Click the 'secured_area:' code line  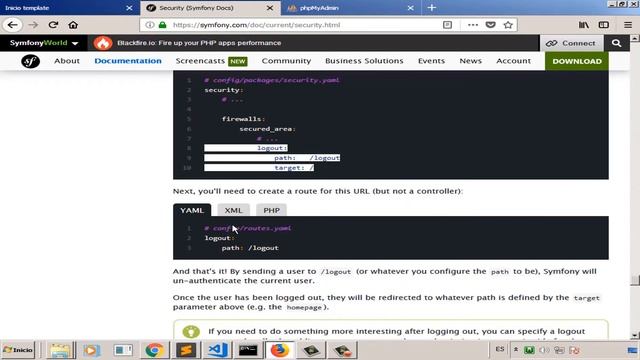(x=267, y=129)
